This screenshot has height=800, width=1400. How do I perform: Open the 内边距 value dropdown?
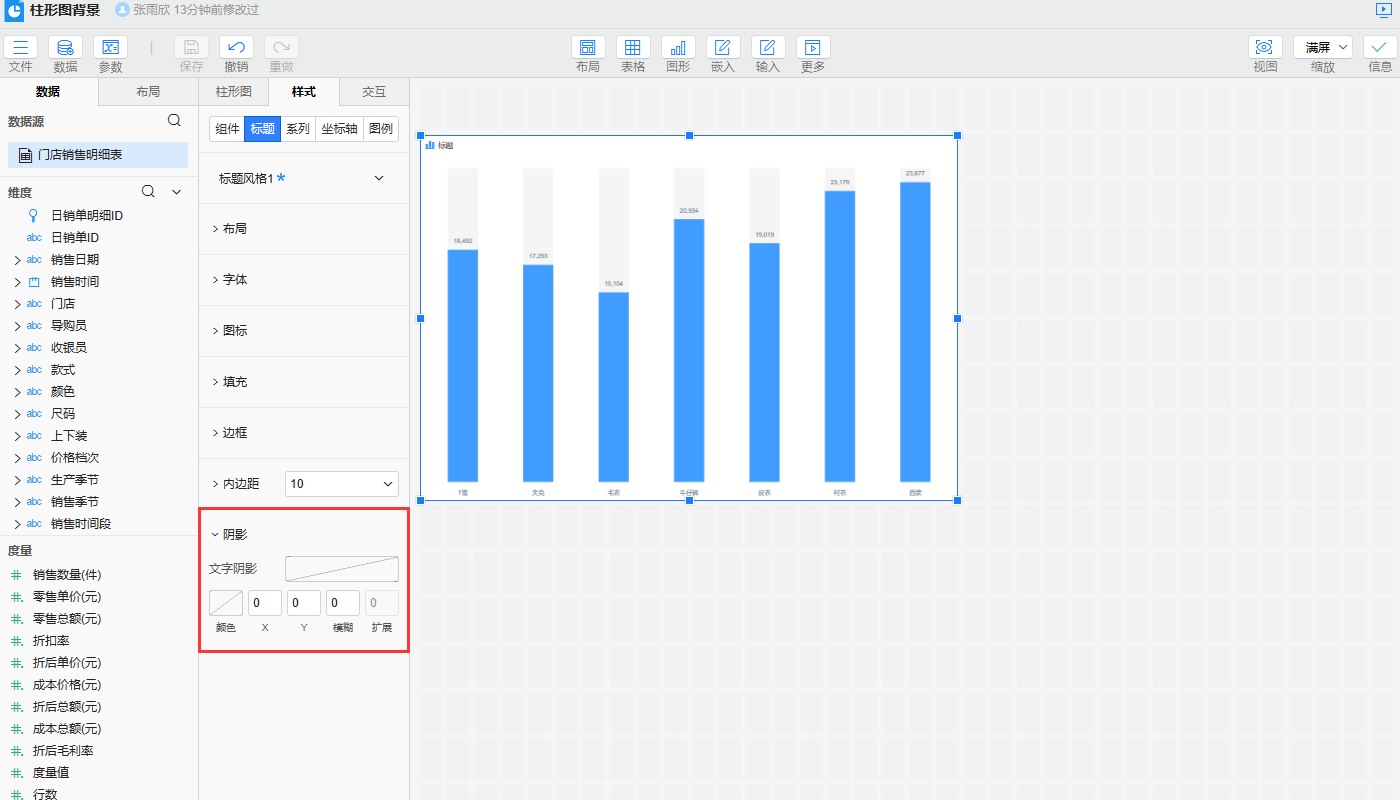[x=342, y=484]
